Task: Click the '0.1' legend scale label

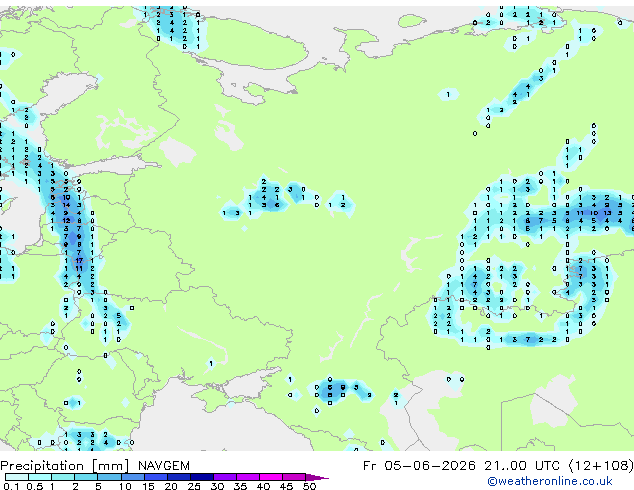Action: point(11,486)
